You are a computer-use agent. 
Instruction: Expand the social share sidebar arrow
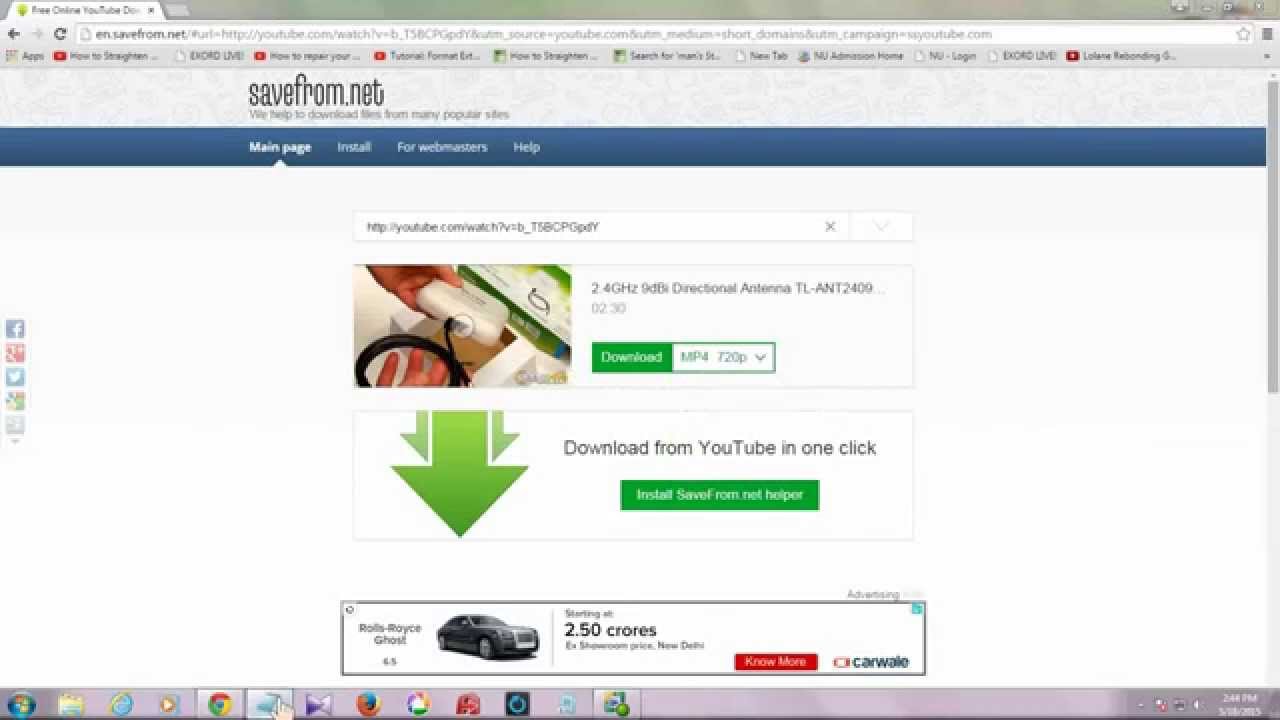15,441
